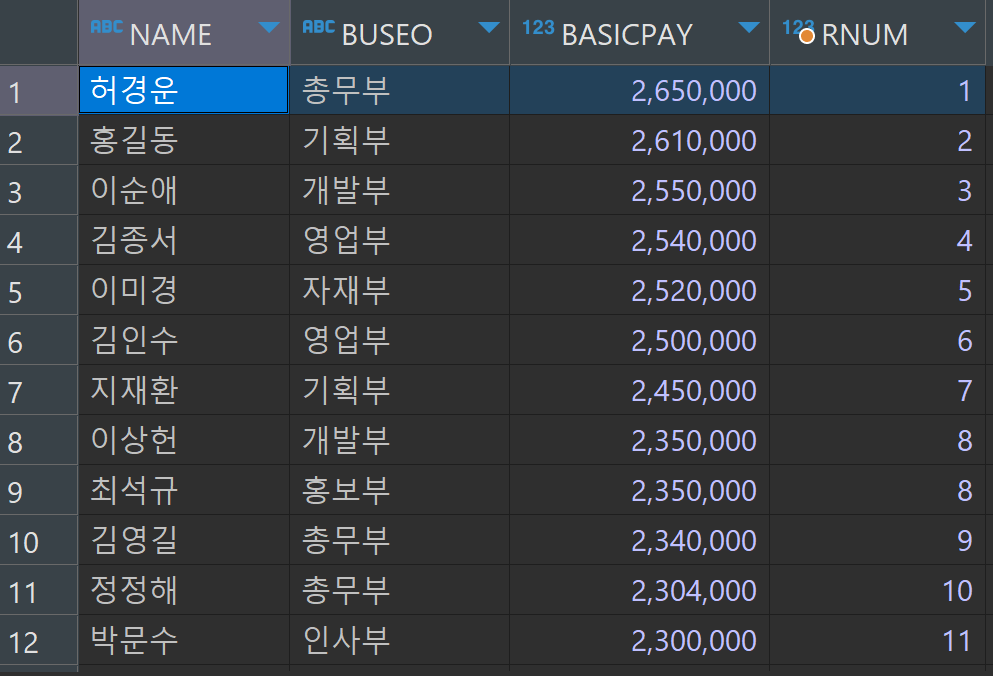Click the BASICPAY cell 2,450,000
This screenshot has height=676, width=993.
640,391
